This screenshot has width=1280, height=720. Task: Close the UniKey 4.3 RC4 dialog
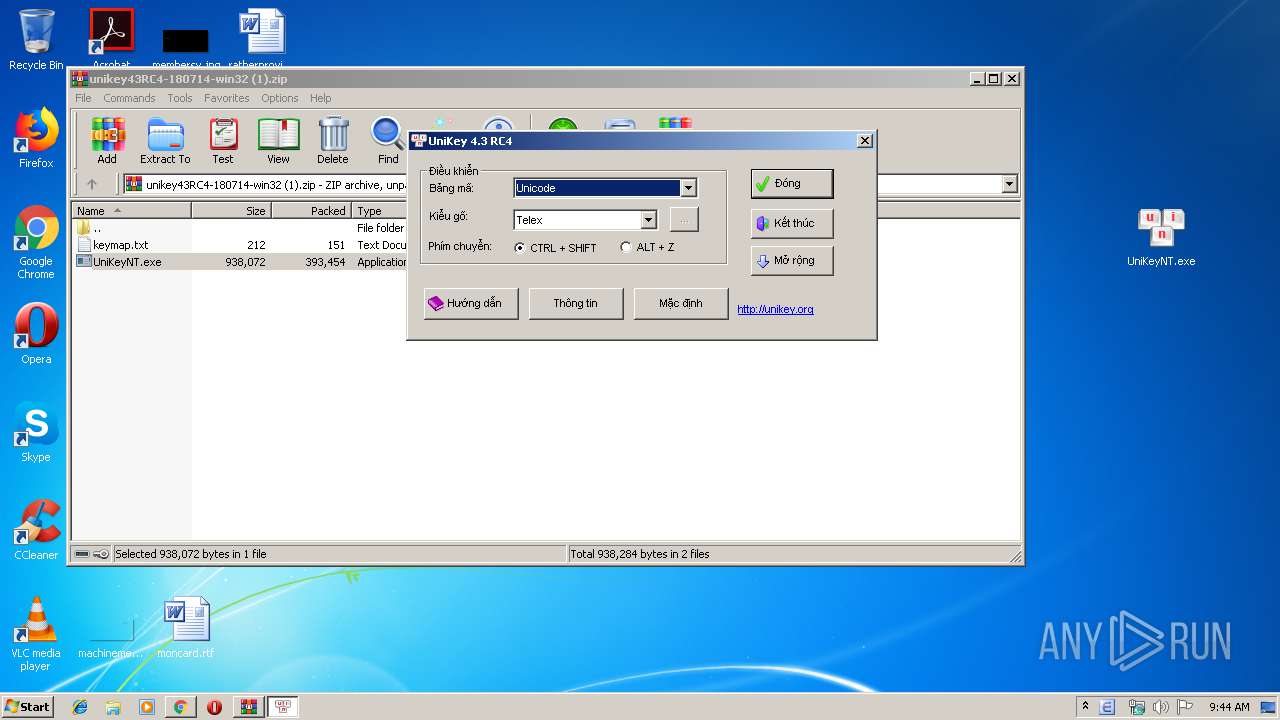(x=865, y=141)
